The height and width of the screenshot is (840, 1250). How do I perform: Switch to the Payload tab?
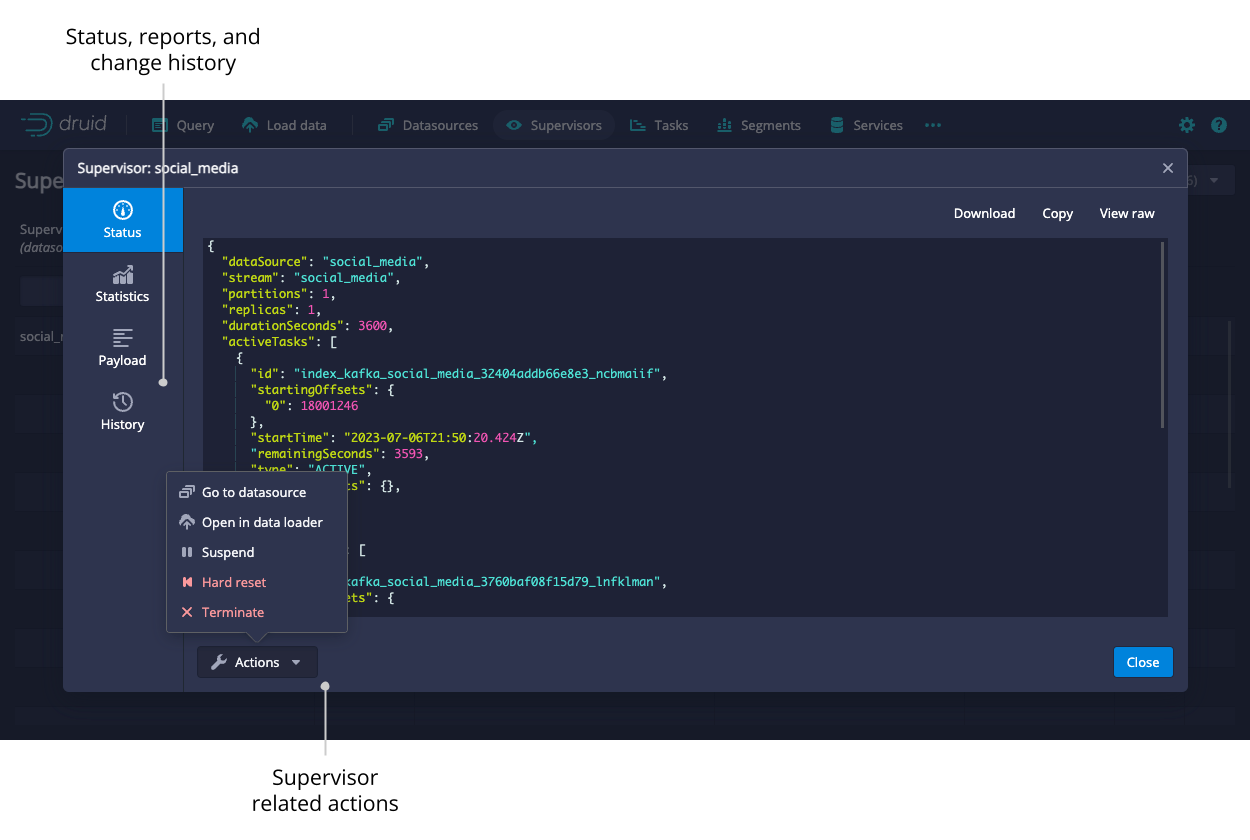(x=123, y=347)
